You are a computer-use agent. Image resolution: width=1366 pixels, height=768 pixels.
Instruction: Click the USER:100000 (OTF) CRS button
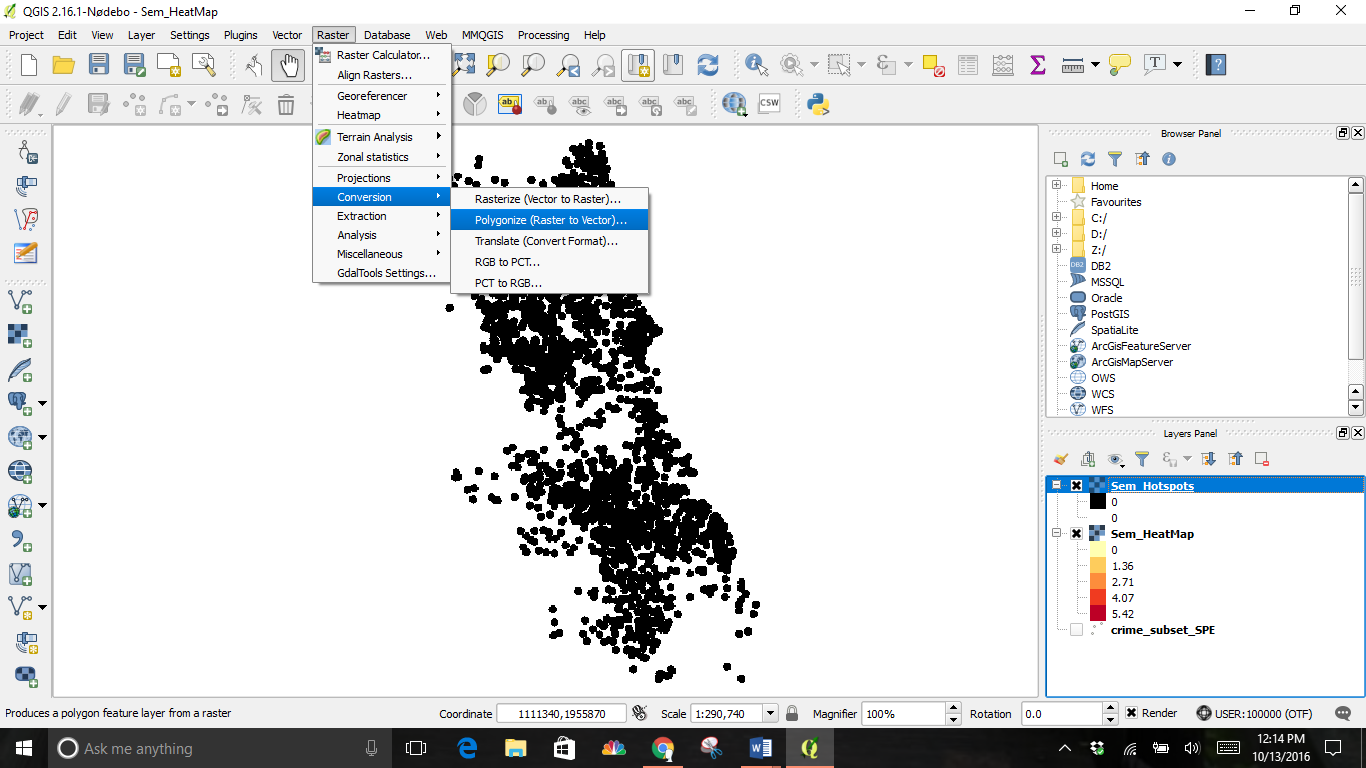[x=1260, y=713]
